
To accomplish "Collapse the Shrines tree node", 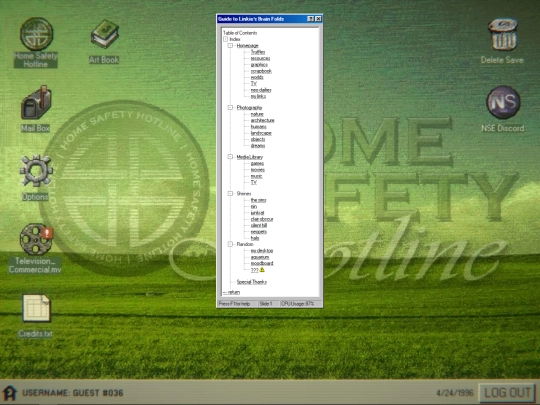I will [x=230, y=194].
